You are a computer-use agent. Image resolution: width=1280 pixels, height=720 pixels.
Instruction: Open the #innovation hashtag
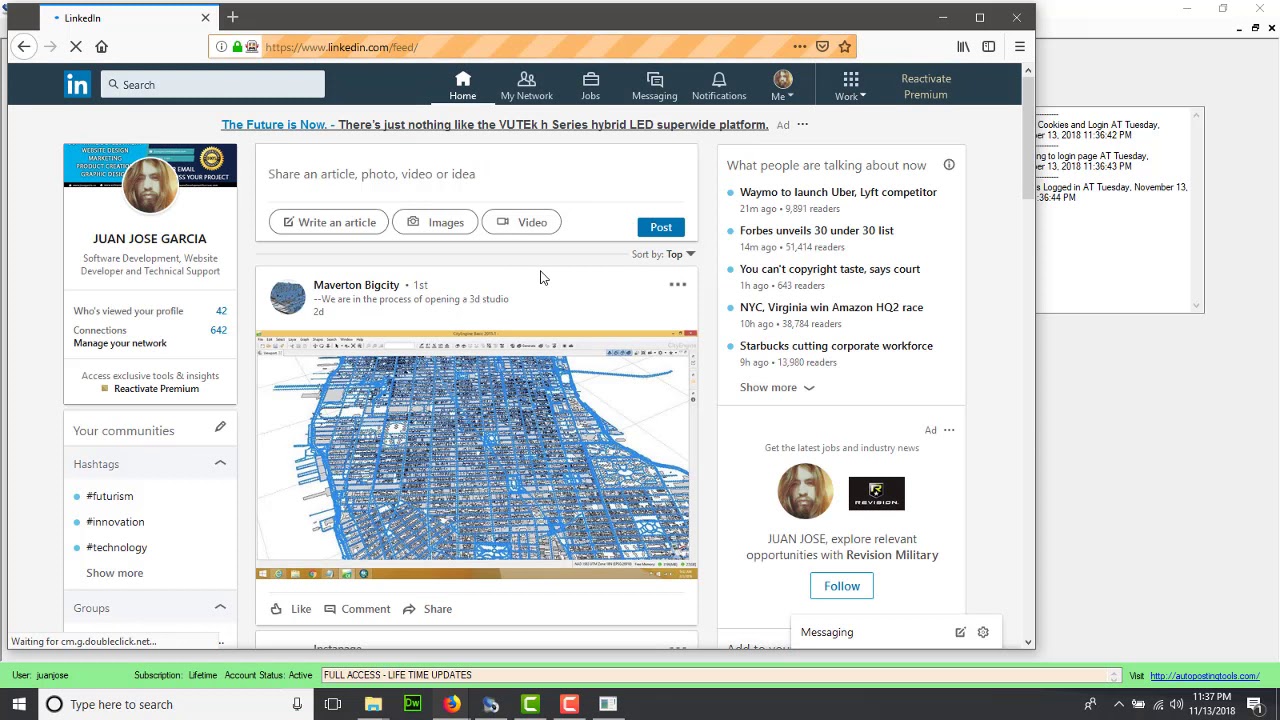[x=115, y=522]
